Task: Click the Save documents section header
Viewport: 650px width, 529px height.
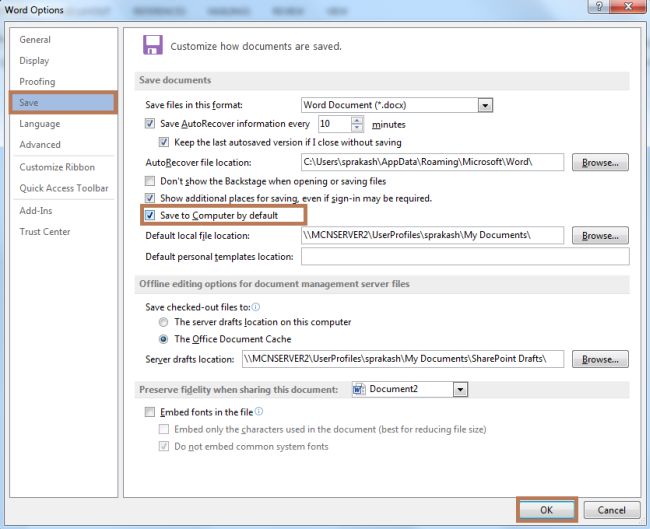Action: pos(382,80)
